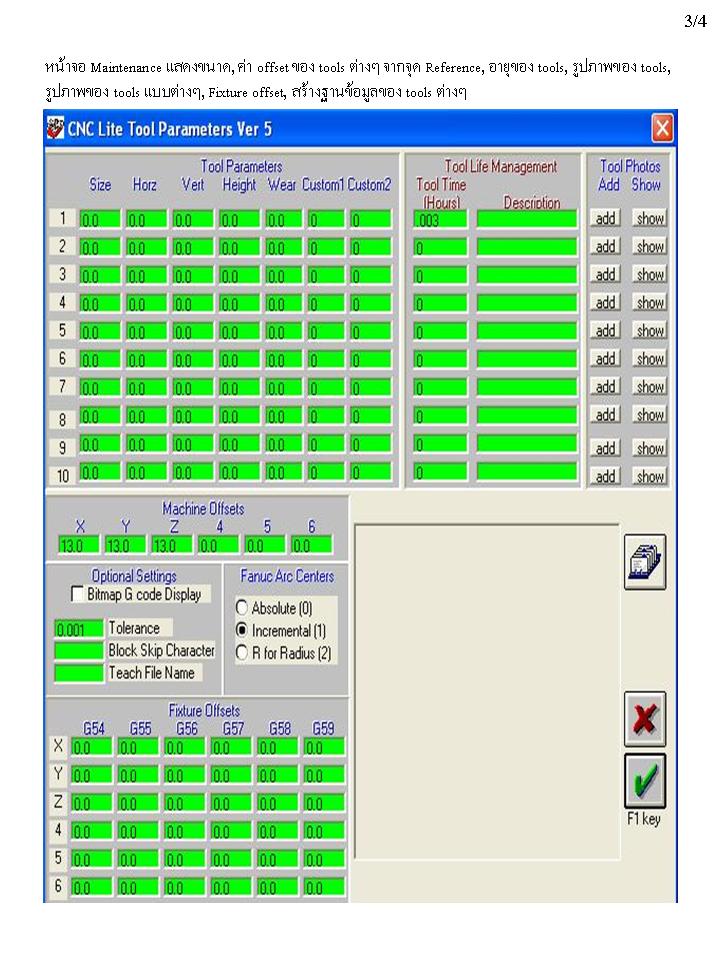Click the empty tool photo preview panel
Image resolution: width=720 pixels, height=960 pixels.
click(487, 692)
